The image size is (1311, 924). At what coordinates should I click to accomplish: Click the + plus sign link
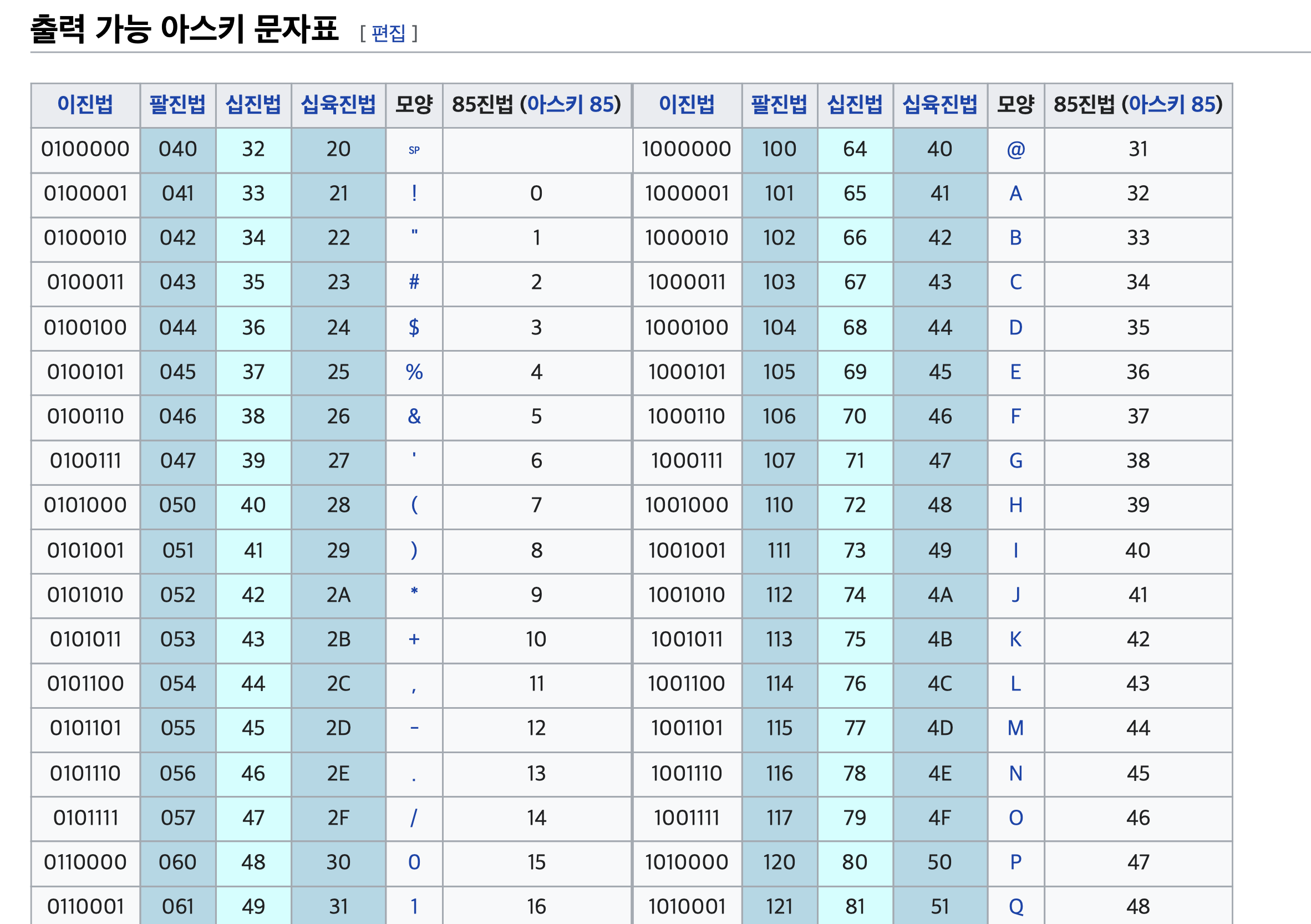(x=414, y=639)
